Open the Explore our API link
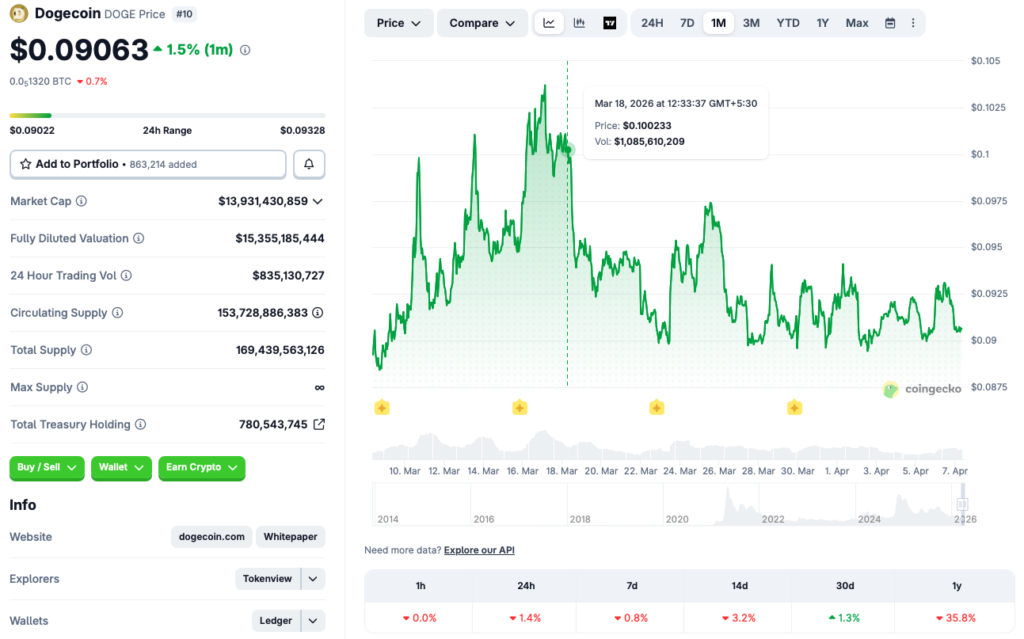This screenshot has height=639, width=1024. pos(476,550)
